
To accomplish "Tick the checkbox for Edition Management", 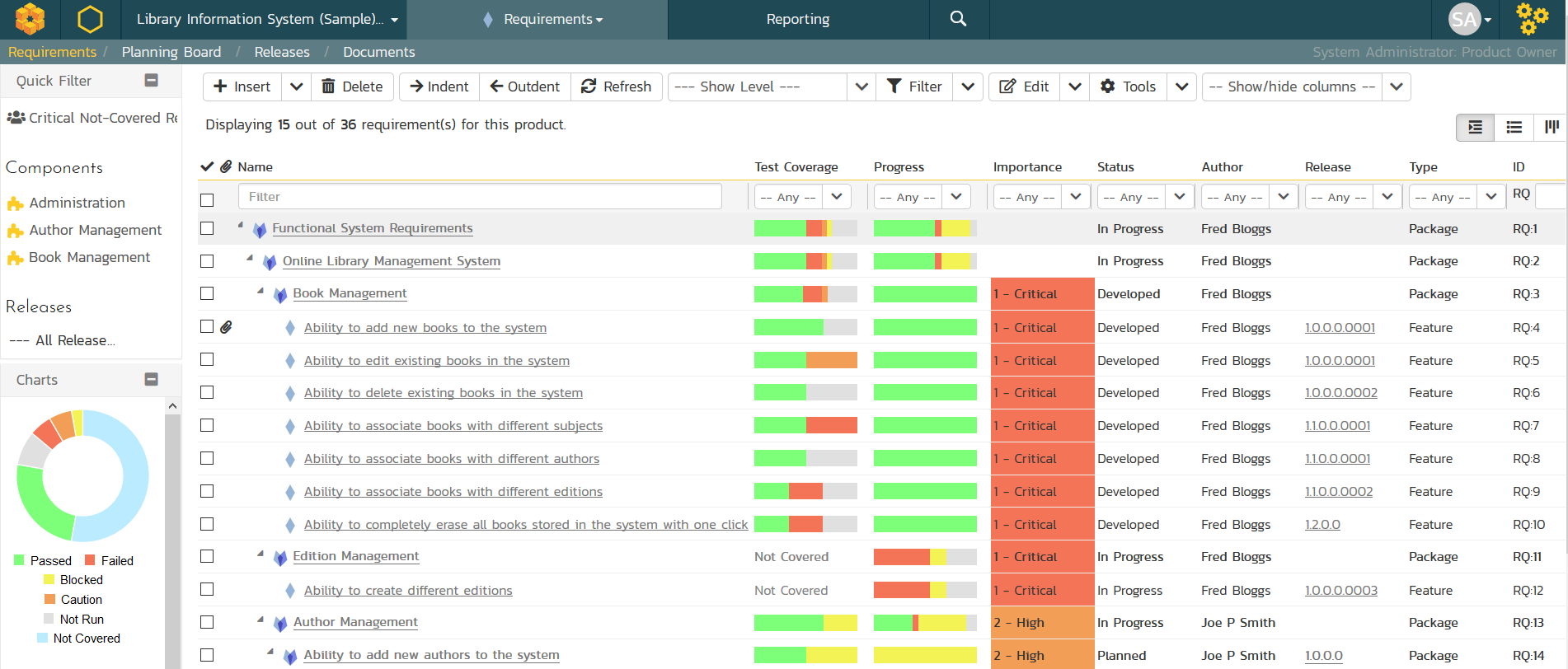I will [x=207, y=557].
